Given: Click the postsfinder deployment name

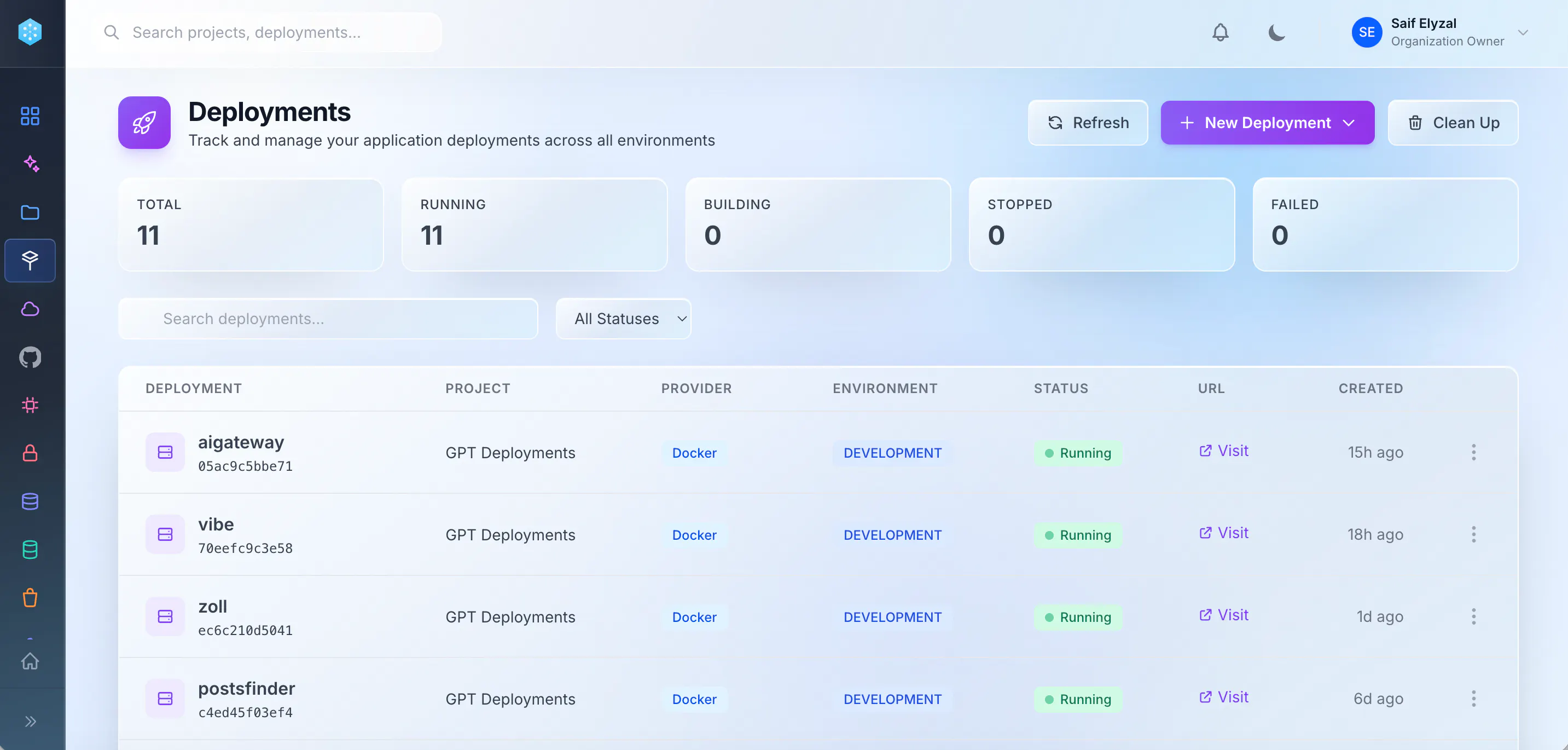Looking at the screenshot, I should (247, 689).
